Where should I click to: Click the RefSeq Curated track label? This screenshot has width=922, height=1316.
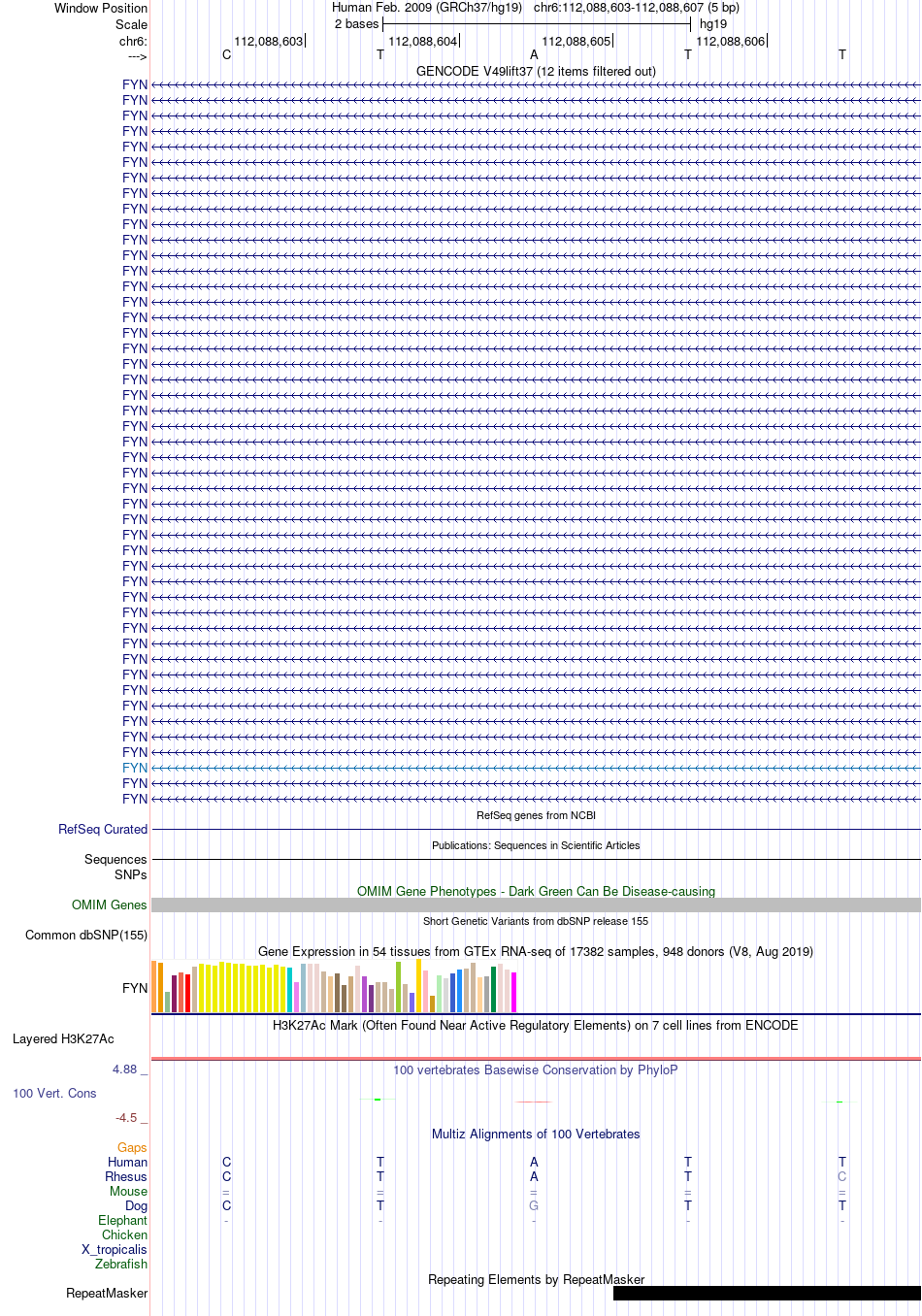pyautogui.click(x=103, y=830)
